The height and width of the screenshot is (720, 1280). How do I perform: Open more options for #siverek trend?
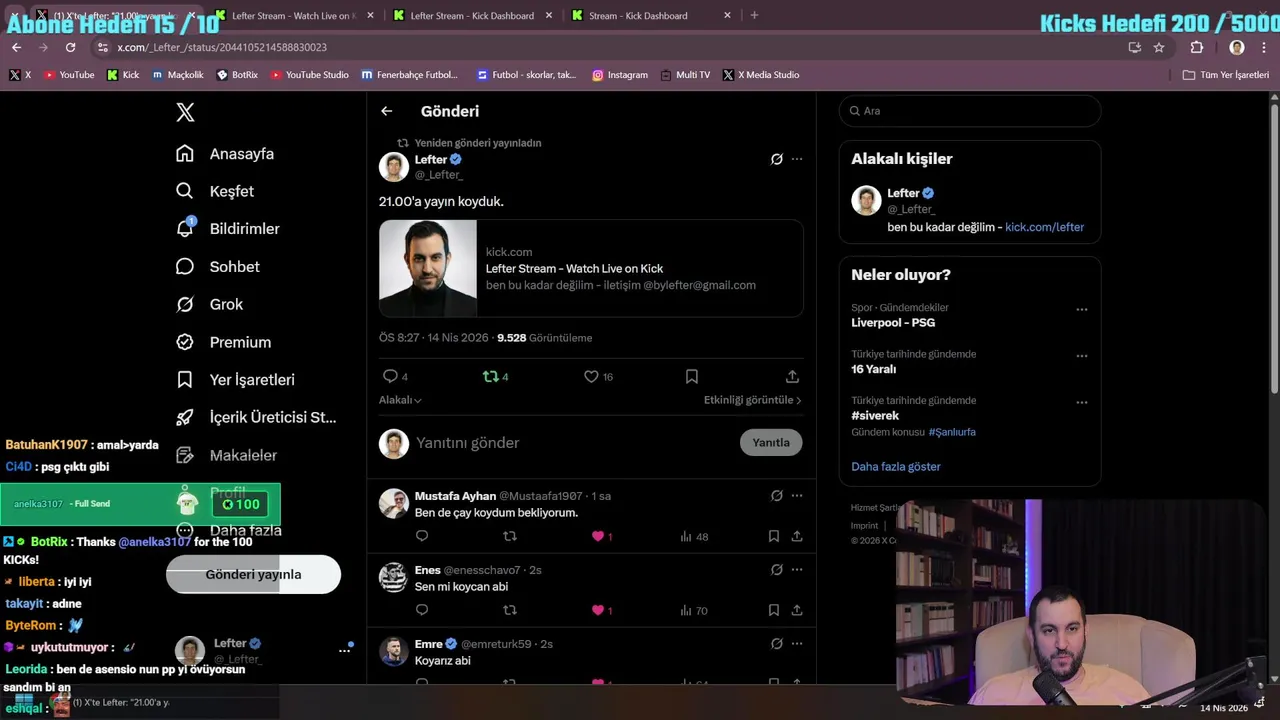[1081, 403]
